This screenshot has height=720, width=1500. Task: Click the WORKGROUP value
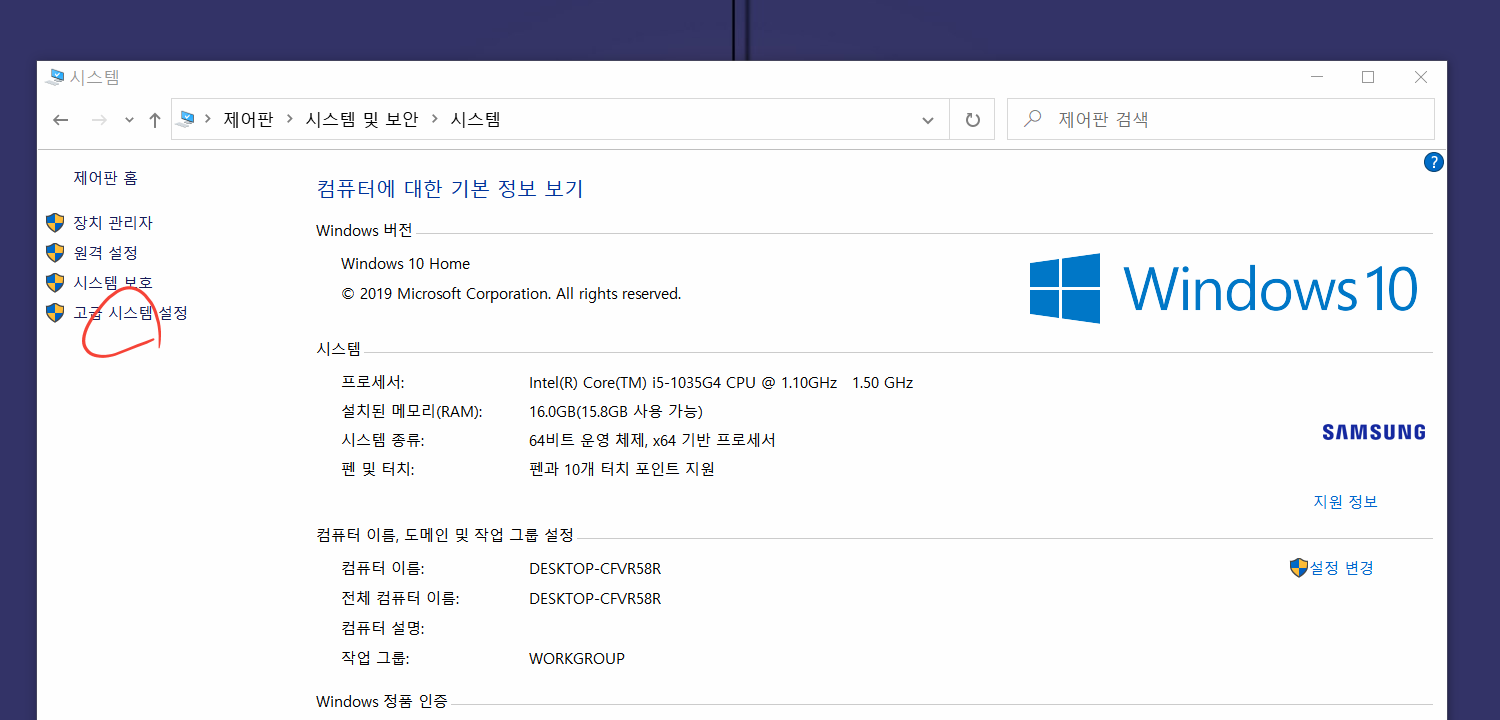pyautogui.click(x=577, y=659)
